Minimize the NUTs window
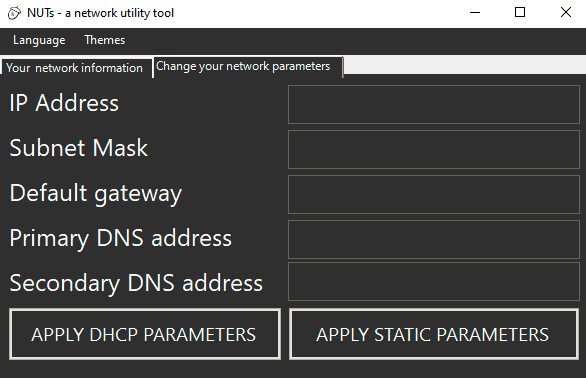 click(x=475, y=13)
